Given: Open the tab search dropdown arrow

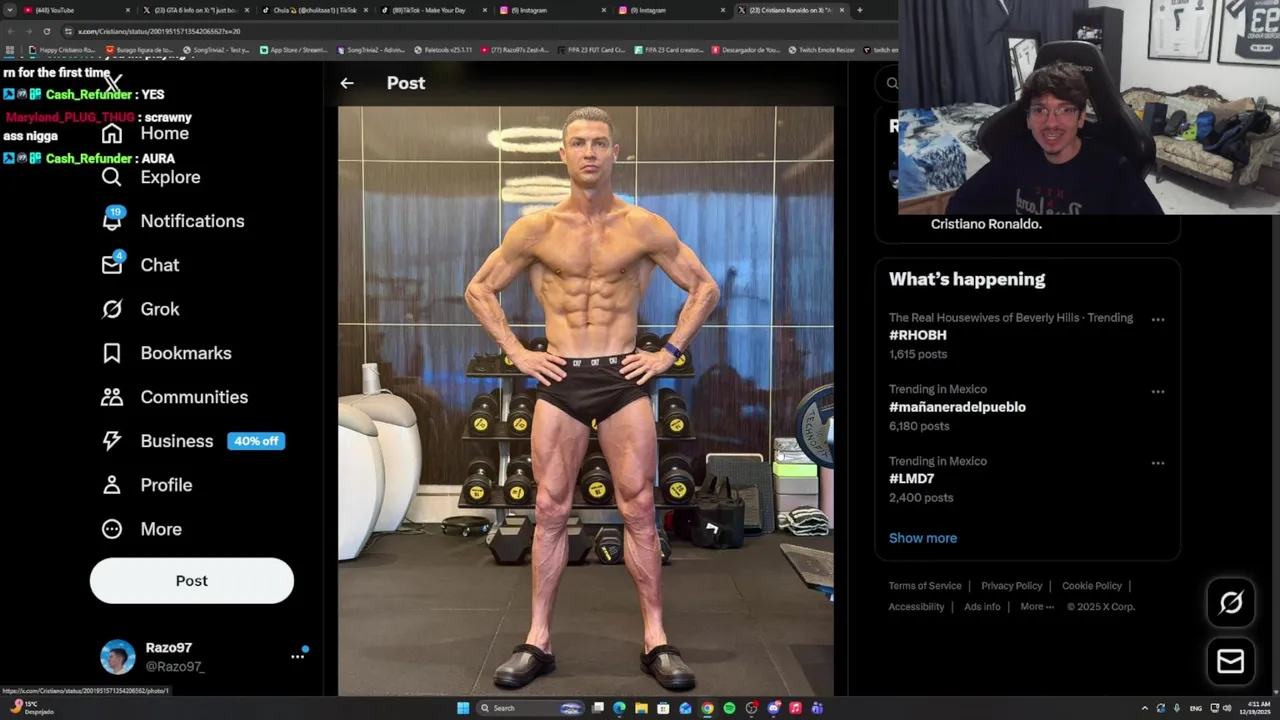Looking at the screenshot, I should [x=9, y=10].
